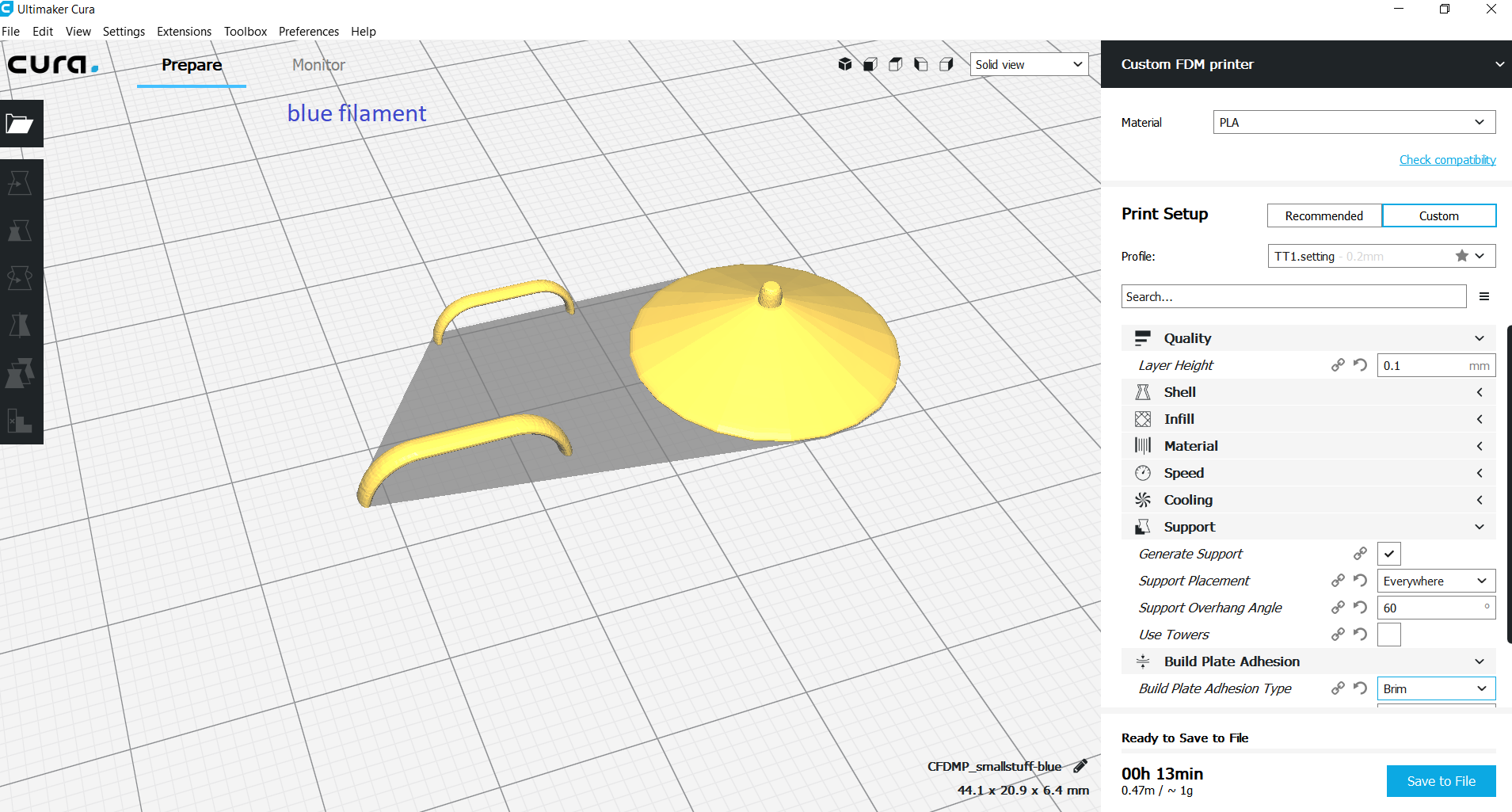Switch Print Setup to Custom mode
Screen dimensions: 1512x812
click(x=1439, y=215)
